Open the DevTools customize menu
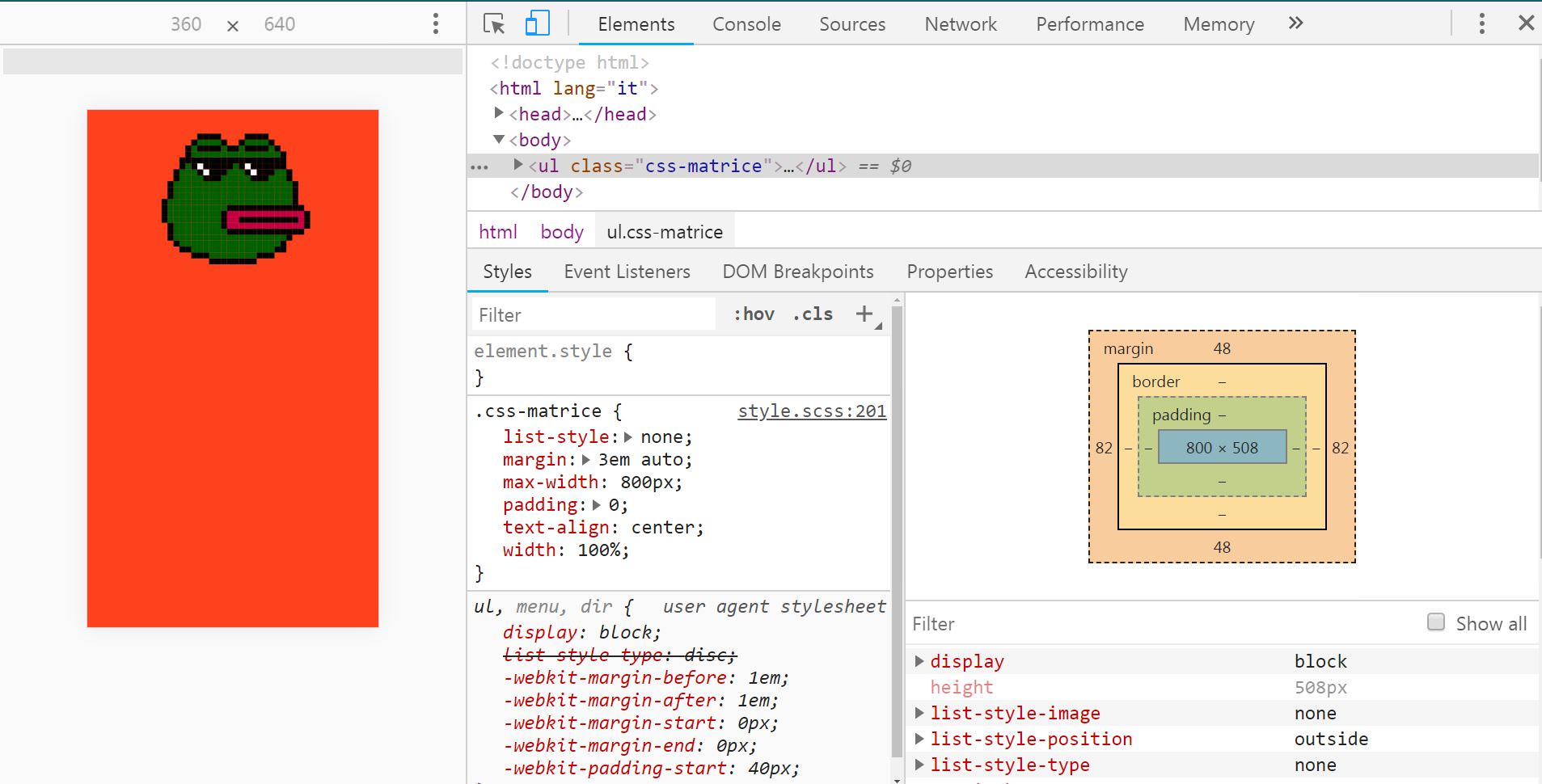Screen dimensions: 1542x784 pyautogui.click(x=1481, y=23)
